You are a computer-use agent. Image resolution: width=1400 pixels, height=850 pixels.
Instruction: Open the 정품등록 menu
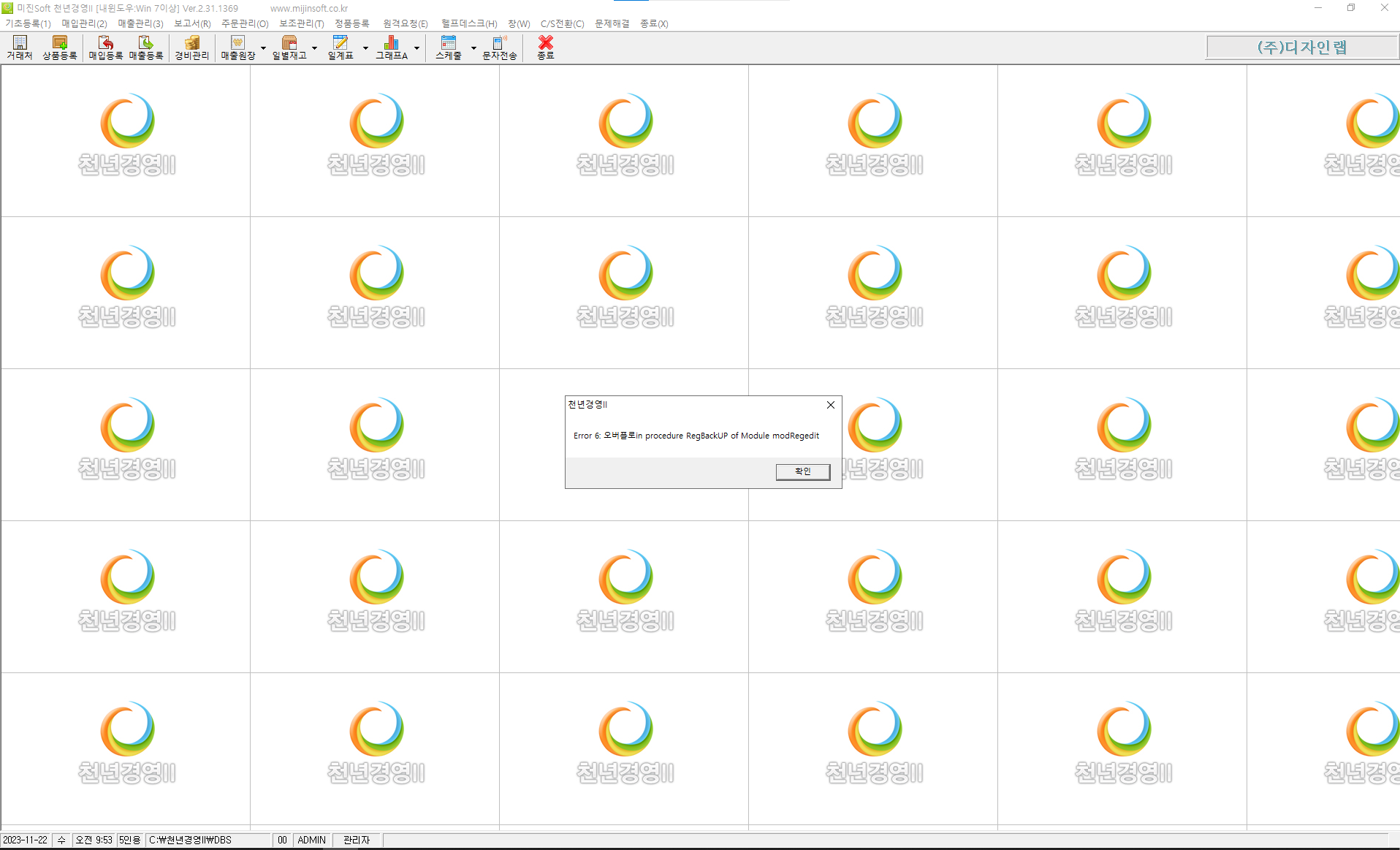(352, 23)
